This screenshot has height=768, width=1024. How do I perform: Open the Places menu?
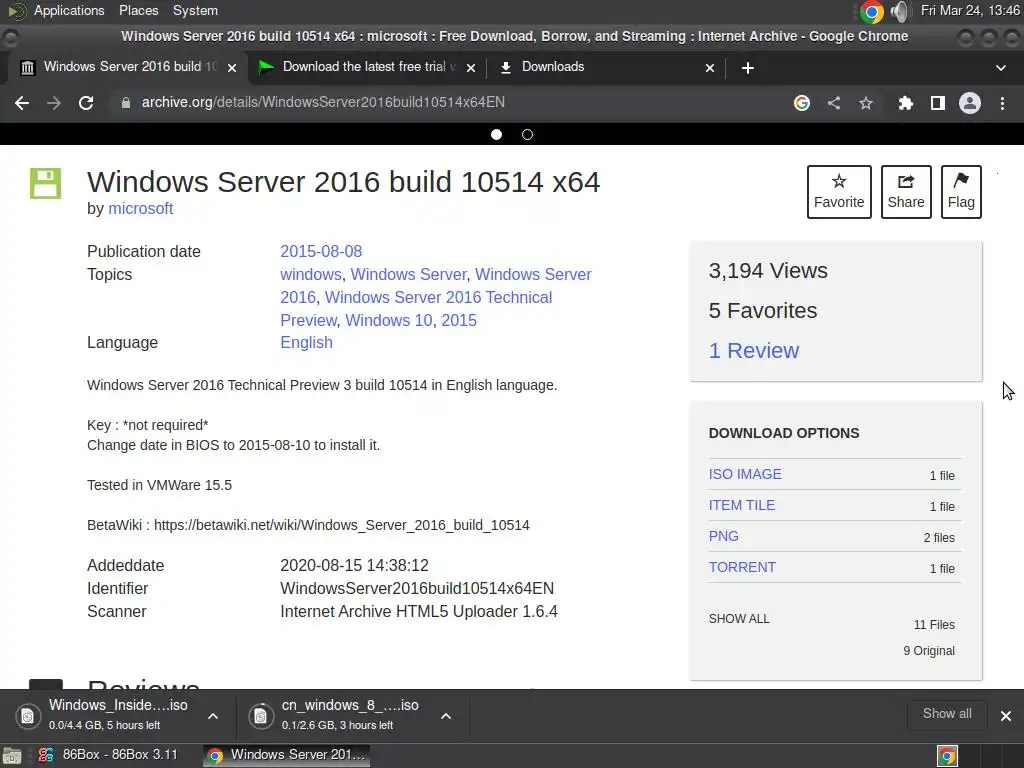pos(138,10)
